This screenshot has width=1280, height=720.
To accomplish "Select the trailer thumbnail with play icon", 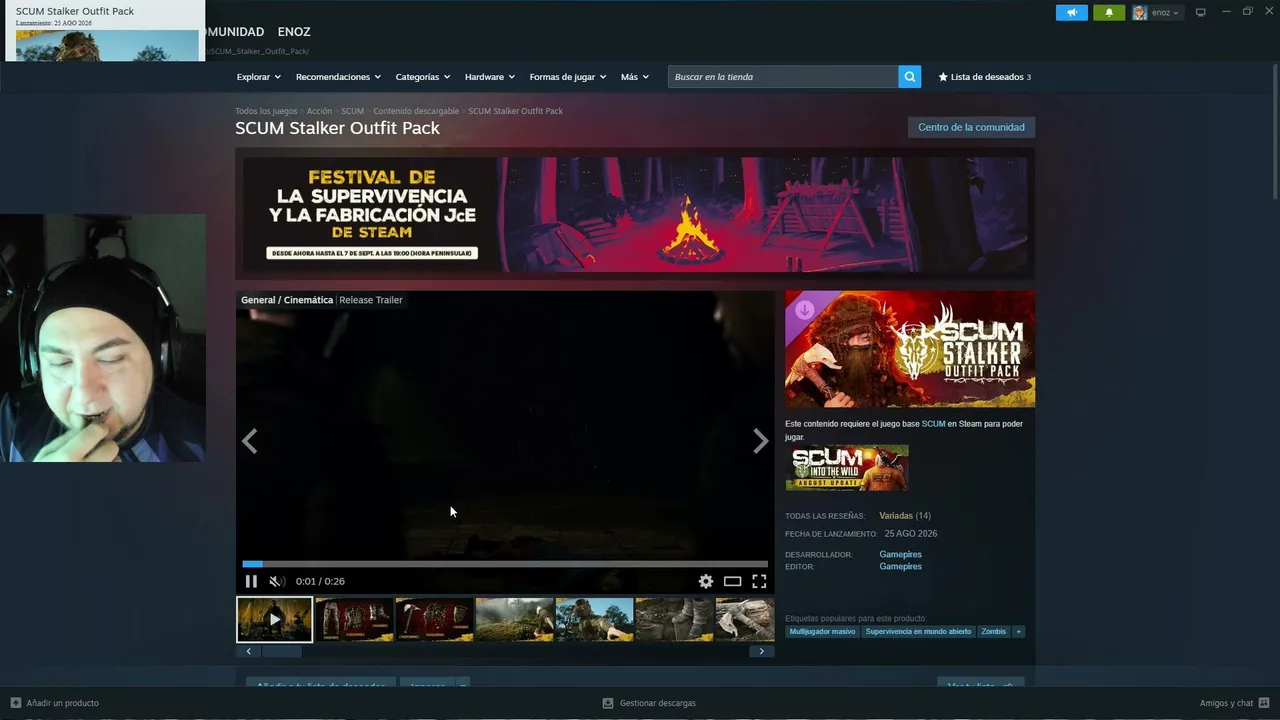I will click(x=274, y=619).
